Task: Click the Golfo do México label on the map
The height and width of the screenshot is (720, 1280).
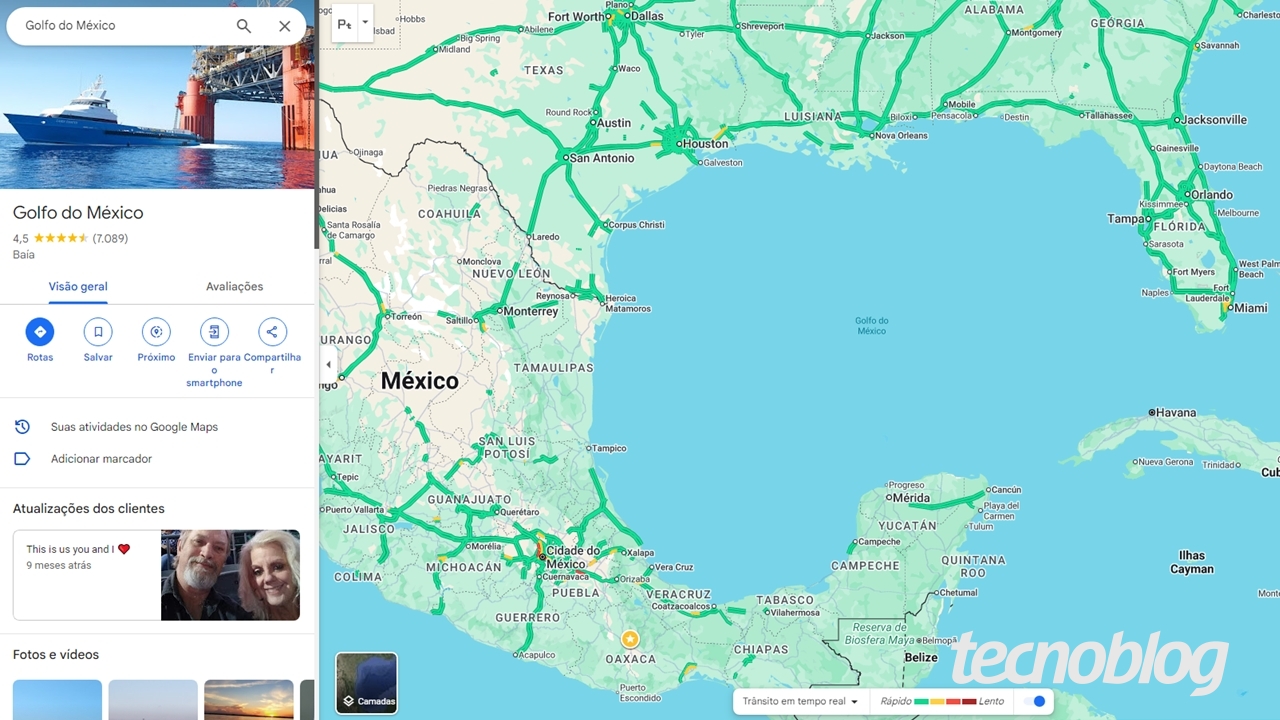Action: point(871,326)
